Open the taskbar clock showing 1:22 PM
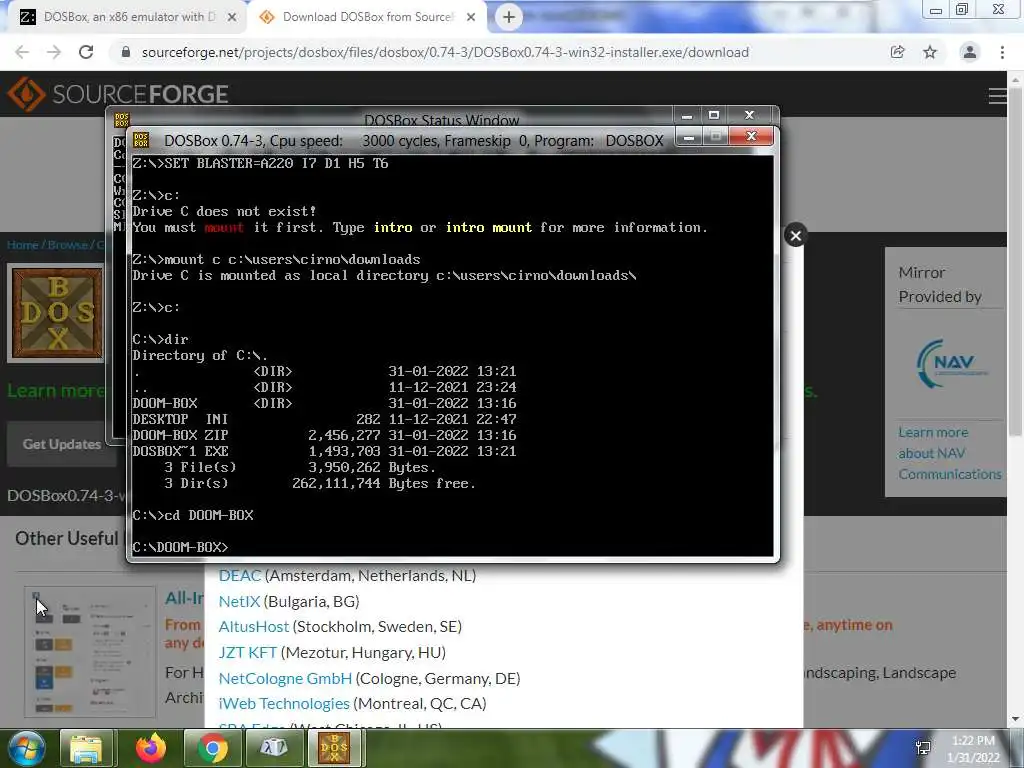This screenshot has height=768, width=1024. [x=974, y=749]
